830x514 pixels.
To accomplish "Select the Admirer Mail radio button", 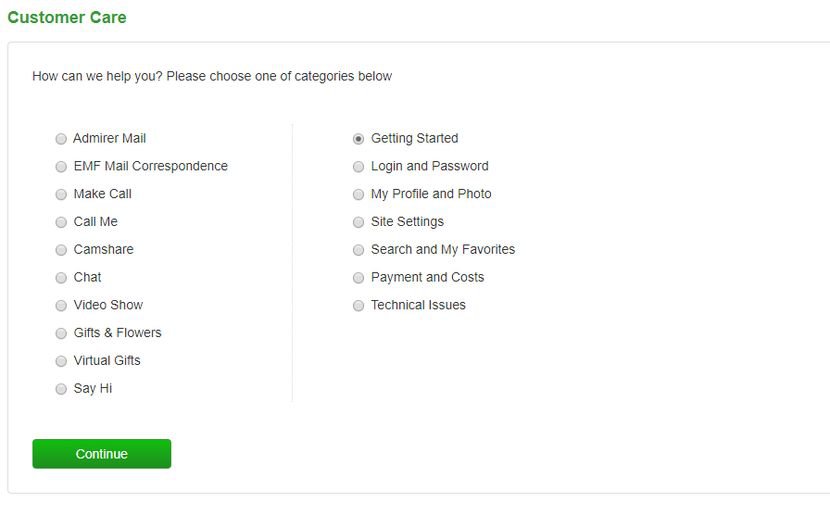I will click(x=61, y=139).
